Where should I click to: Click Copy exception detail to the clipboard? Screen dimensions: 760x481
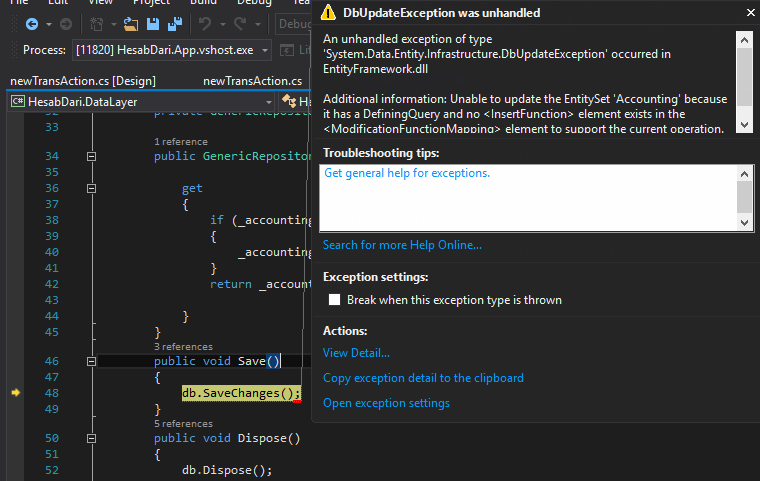pos(423,378)
